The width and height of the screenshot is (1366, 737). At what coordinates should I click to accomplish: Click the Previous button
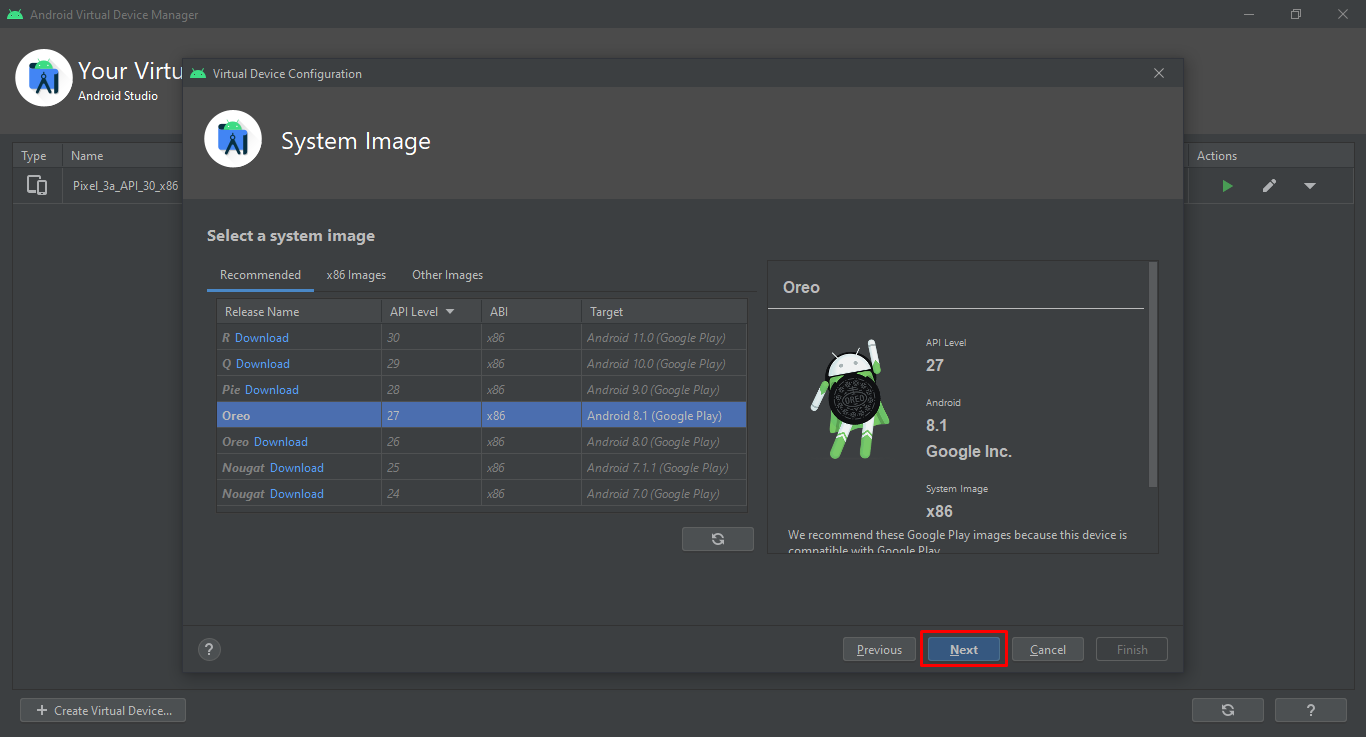coord(879,649)
